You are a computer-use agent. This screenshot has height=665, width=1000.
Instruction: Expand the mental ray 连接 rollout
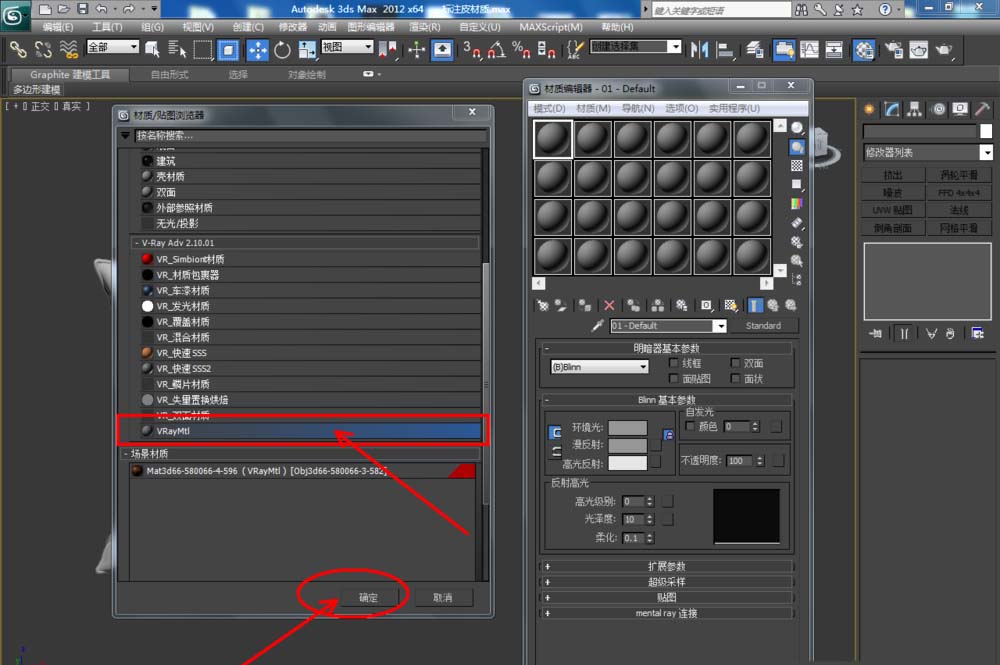pyautogui.click(x=666, y=613)
